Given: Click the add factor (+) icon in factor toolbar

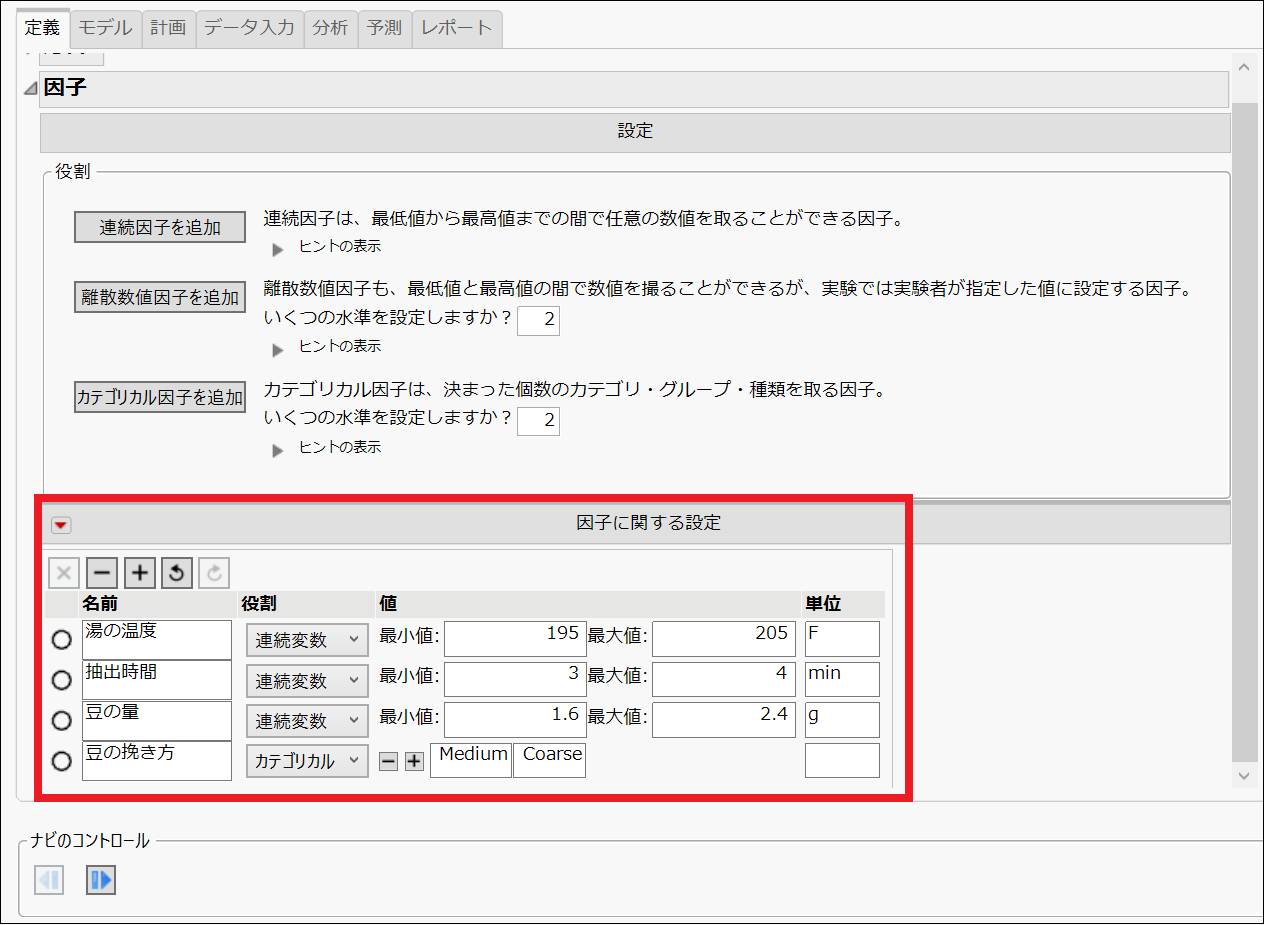Looking at the screenshot, I should (139, 572).
